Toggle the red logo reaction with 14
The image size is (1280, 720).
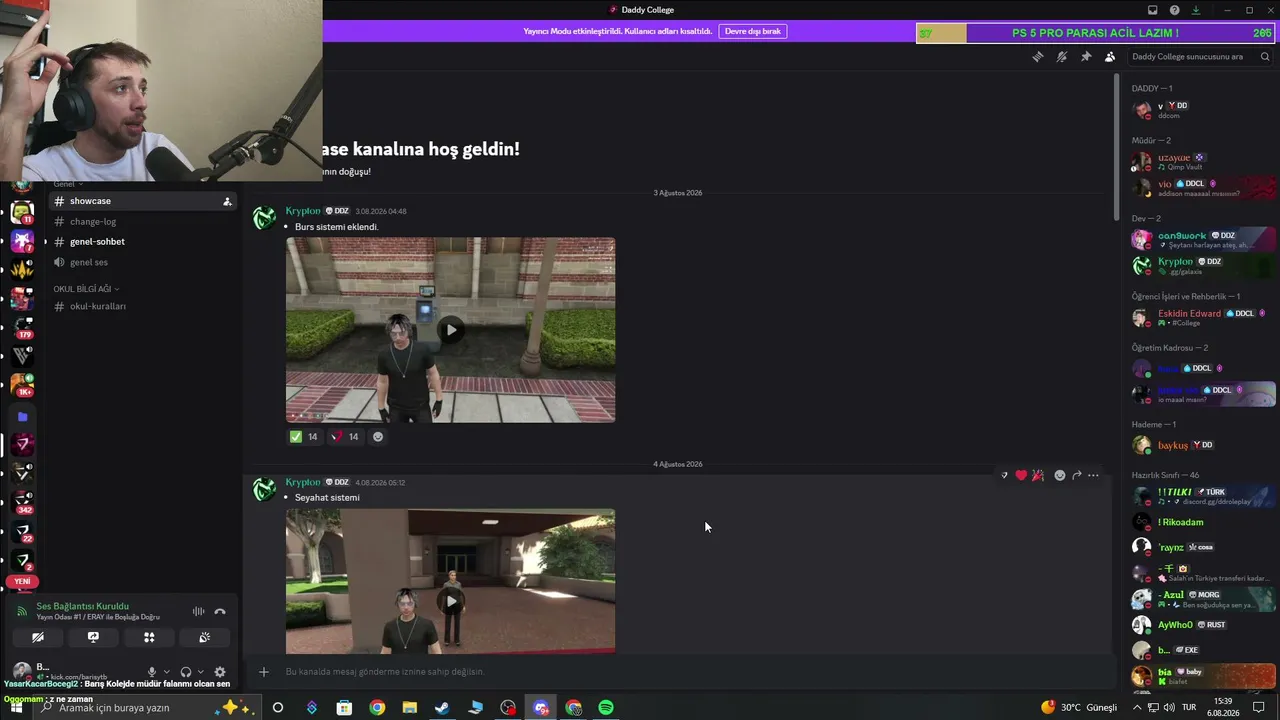(x=344, y=437)
